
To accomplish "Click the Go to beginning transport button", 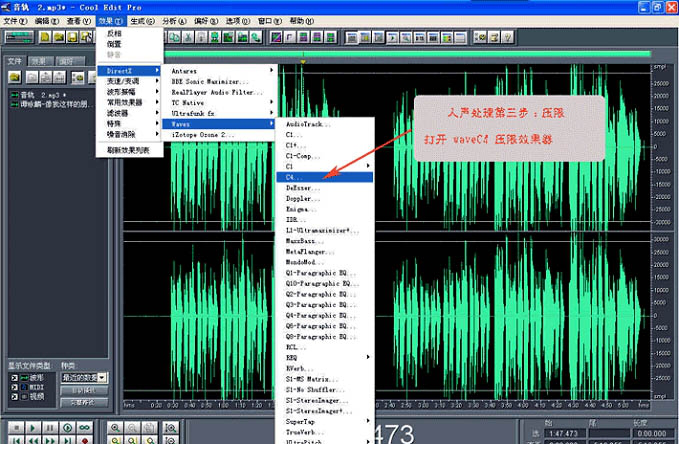I will coord(16,440).
